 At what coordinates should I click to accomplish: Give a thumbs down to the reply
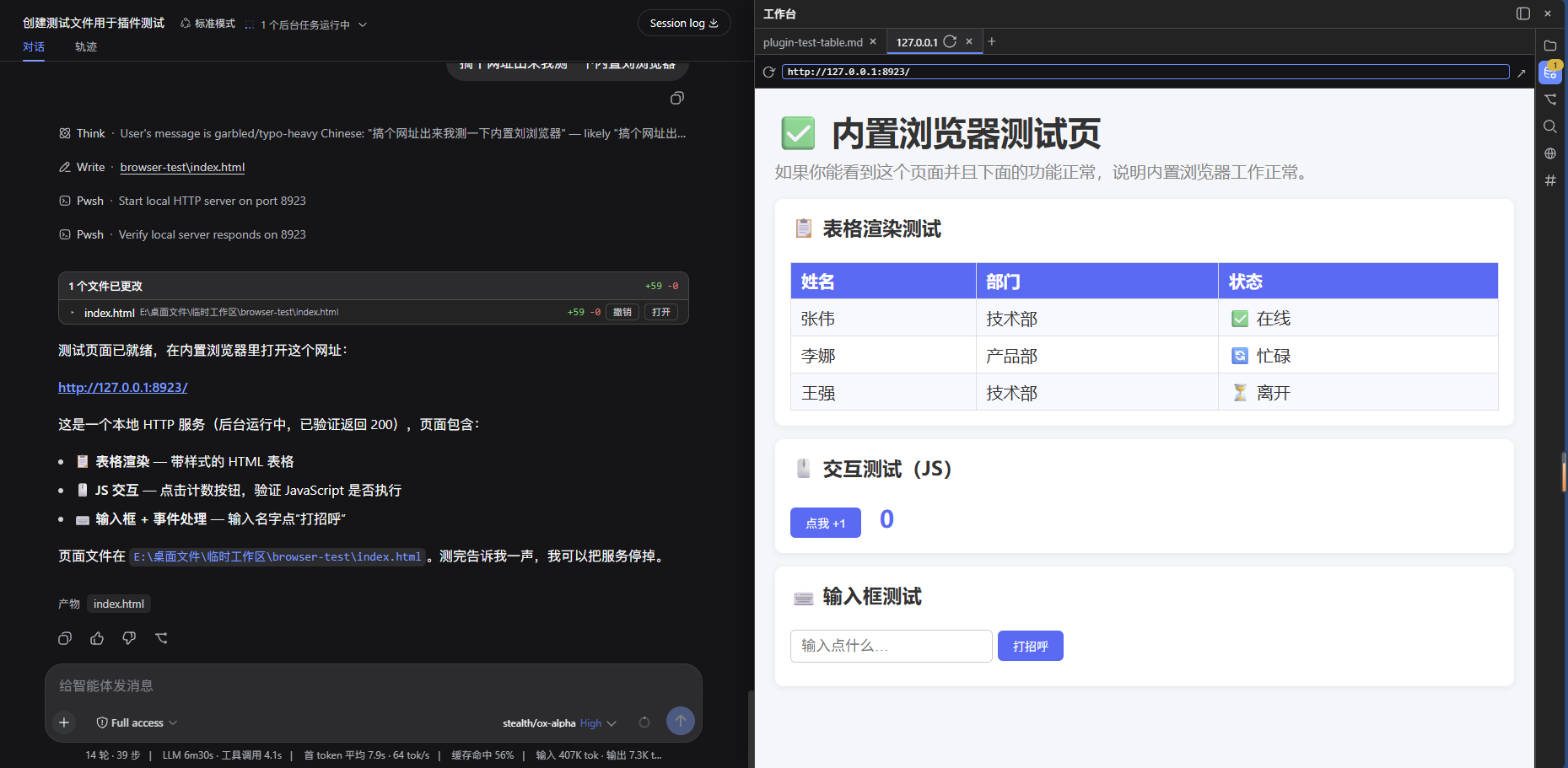[x=129, y=638]
